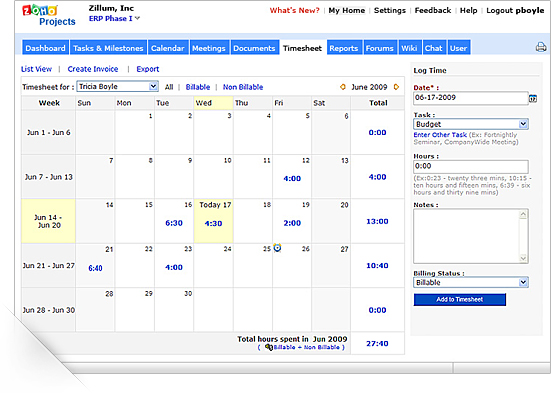
Task: Click the Add to Timesheet button
Action: [460, 299]
